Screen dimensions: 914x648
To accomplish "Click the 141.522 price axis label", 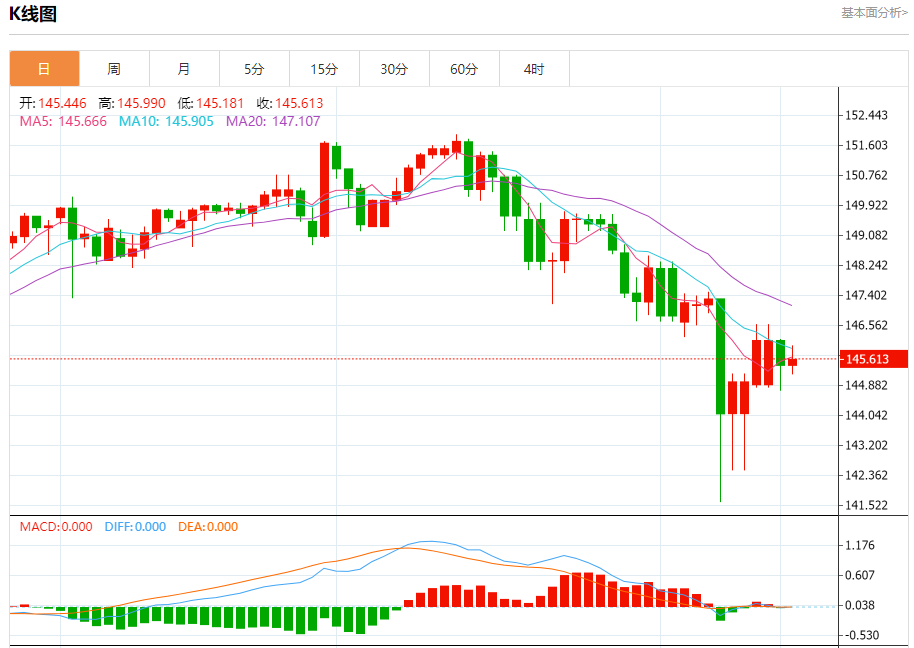I will (866, 505).
